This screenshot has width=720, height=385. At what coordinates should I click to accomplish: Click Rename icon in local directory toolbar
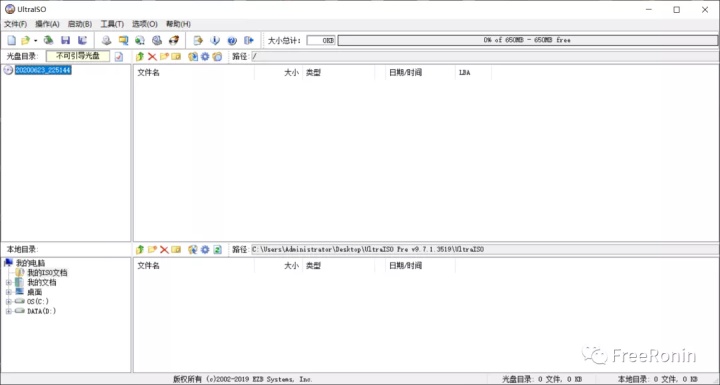(176, 249)
